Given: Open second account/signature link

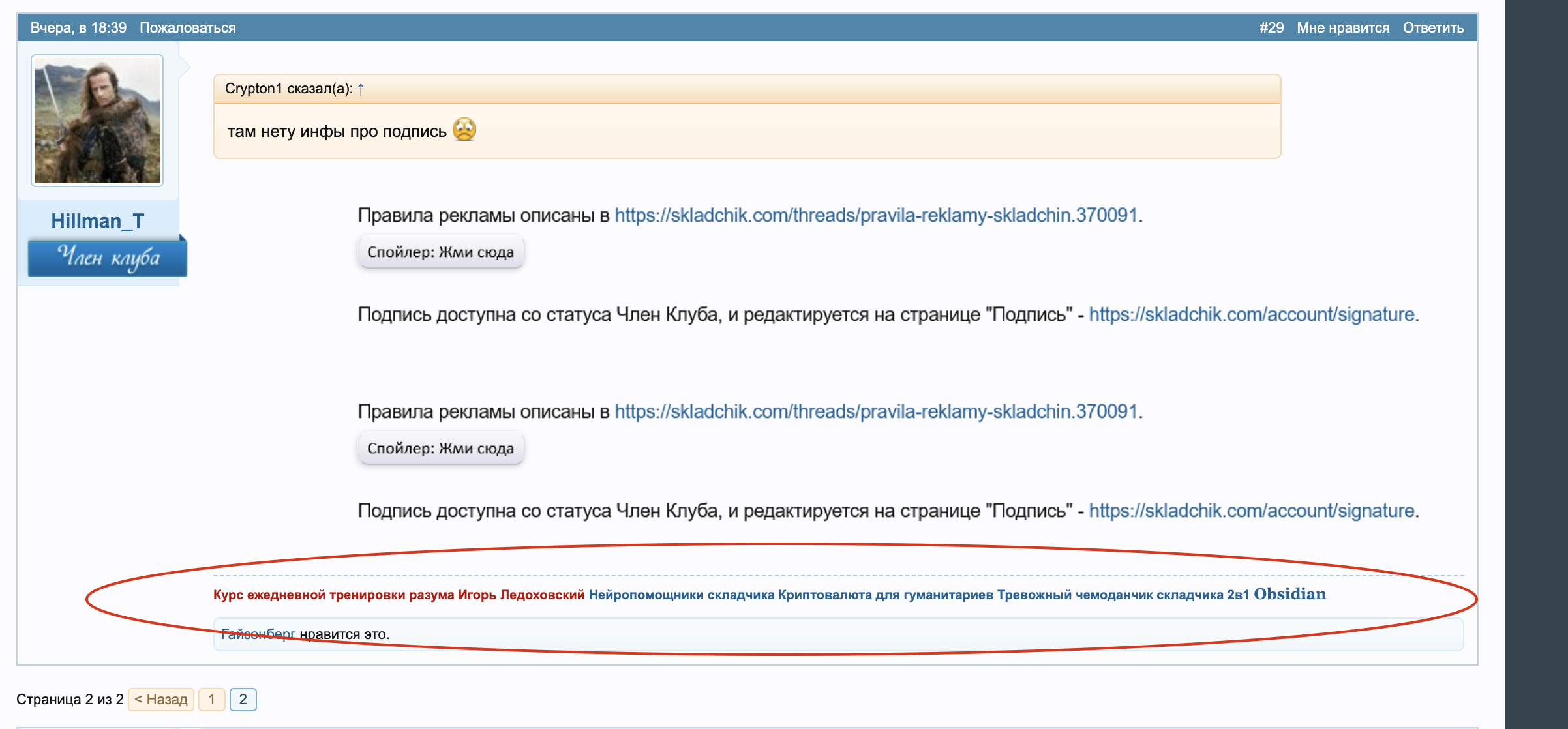Looking at the screenshot, I should click(x=1251, y=511).
